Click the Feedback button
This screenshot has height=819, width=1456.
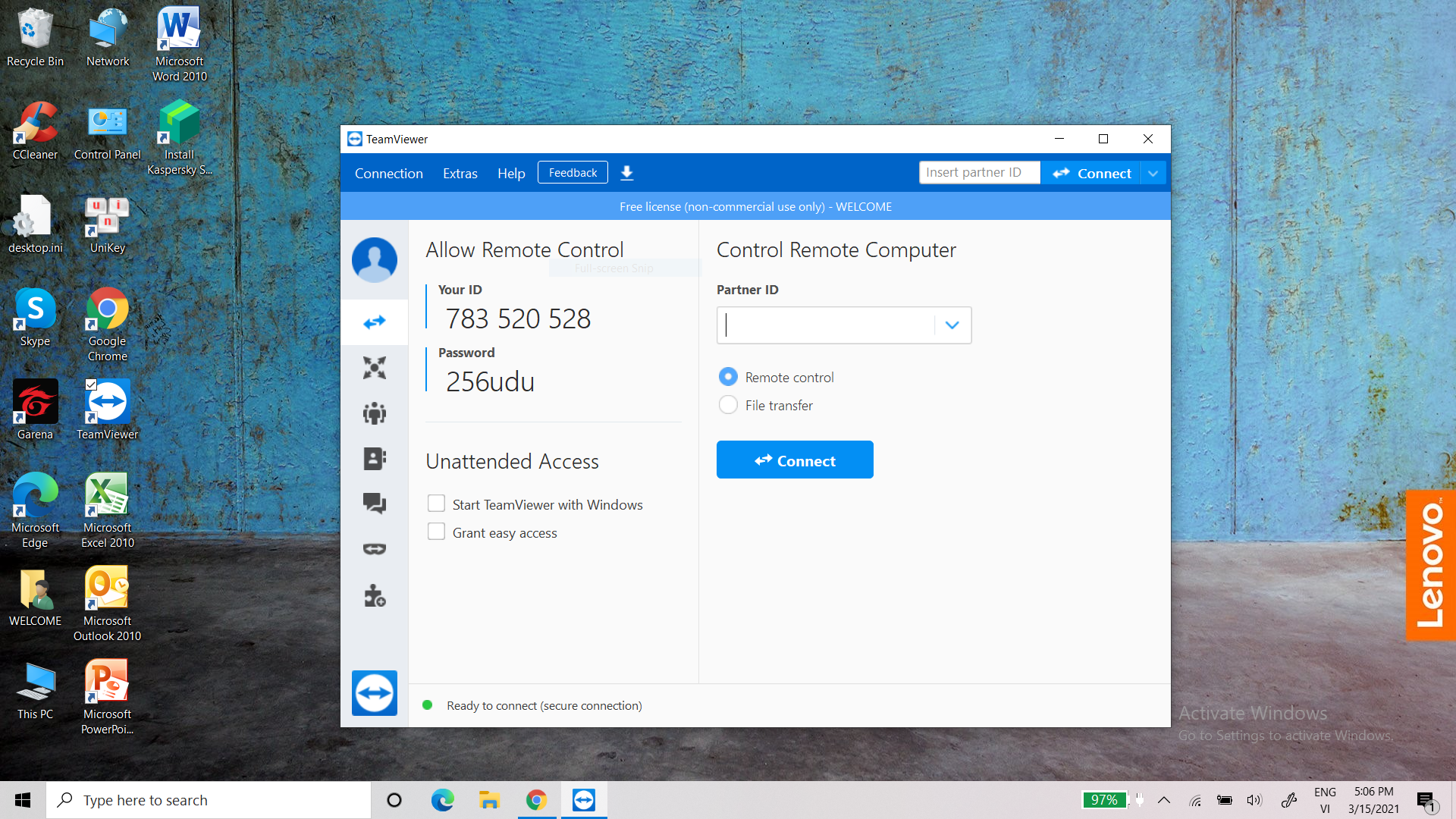(x=573, y=173)
